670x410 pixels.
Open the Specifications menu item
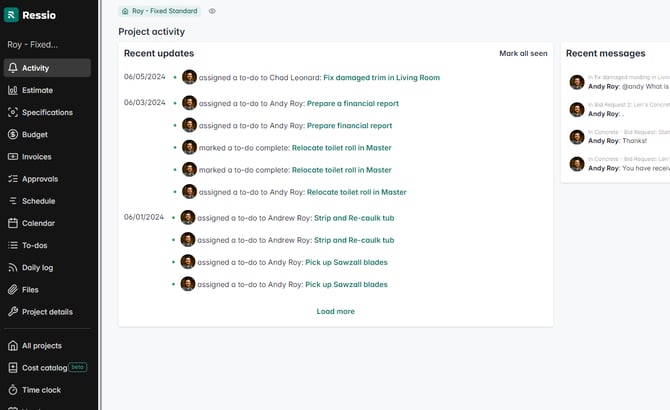click(x=47, y=112)
